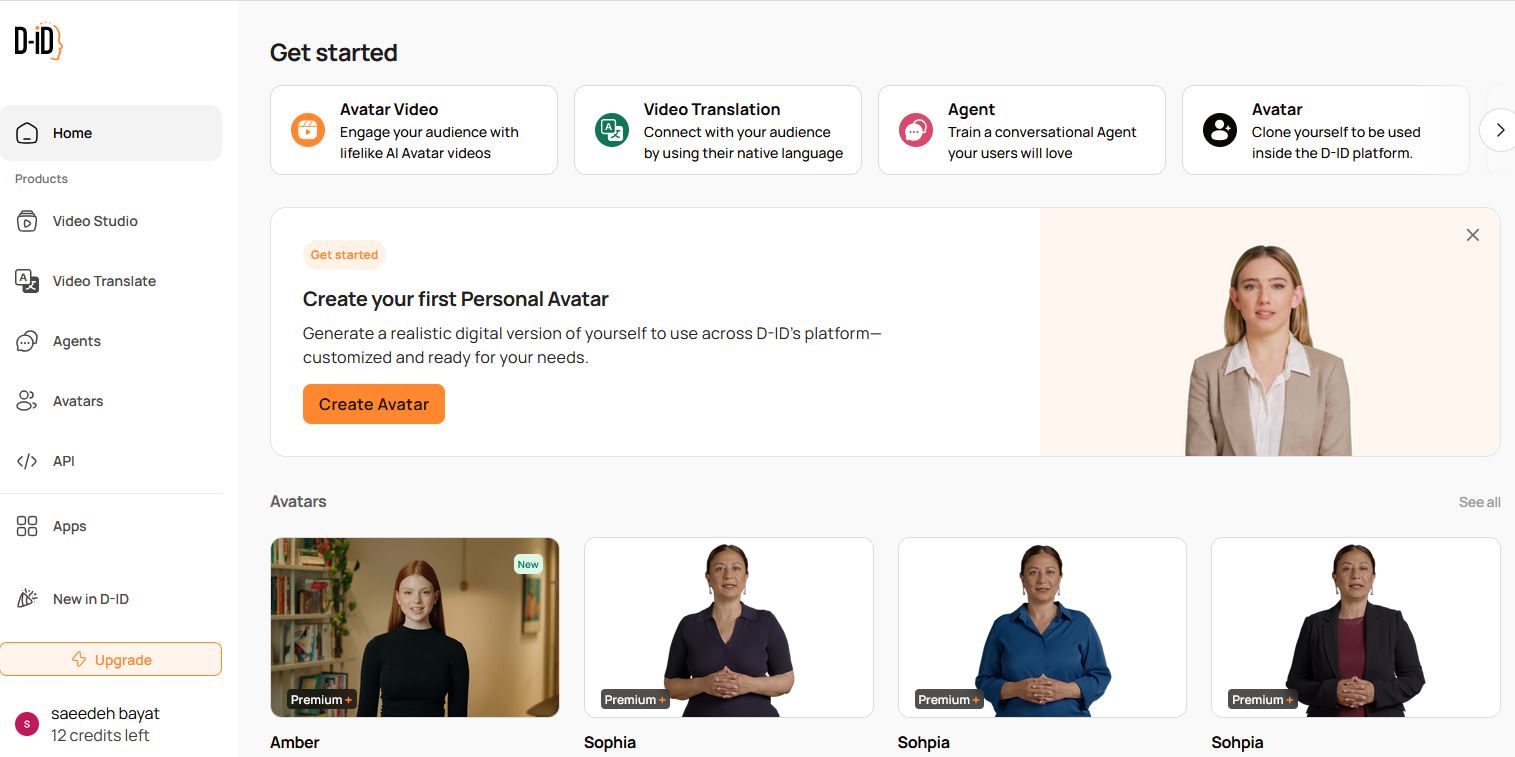Click the Upgrade button
This screenshot has height=757, width=1515.
(111, 660)
